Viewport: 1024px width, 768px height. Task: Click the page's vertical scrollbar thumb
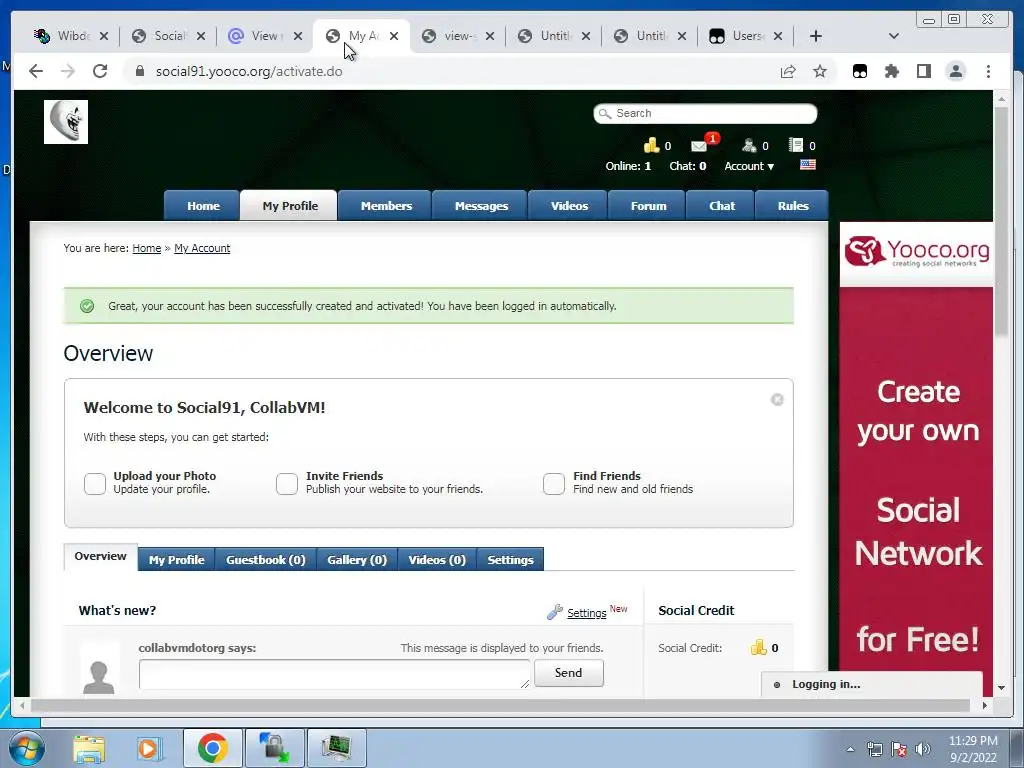coord(1001,222)
